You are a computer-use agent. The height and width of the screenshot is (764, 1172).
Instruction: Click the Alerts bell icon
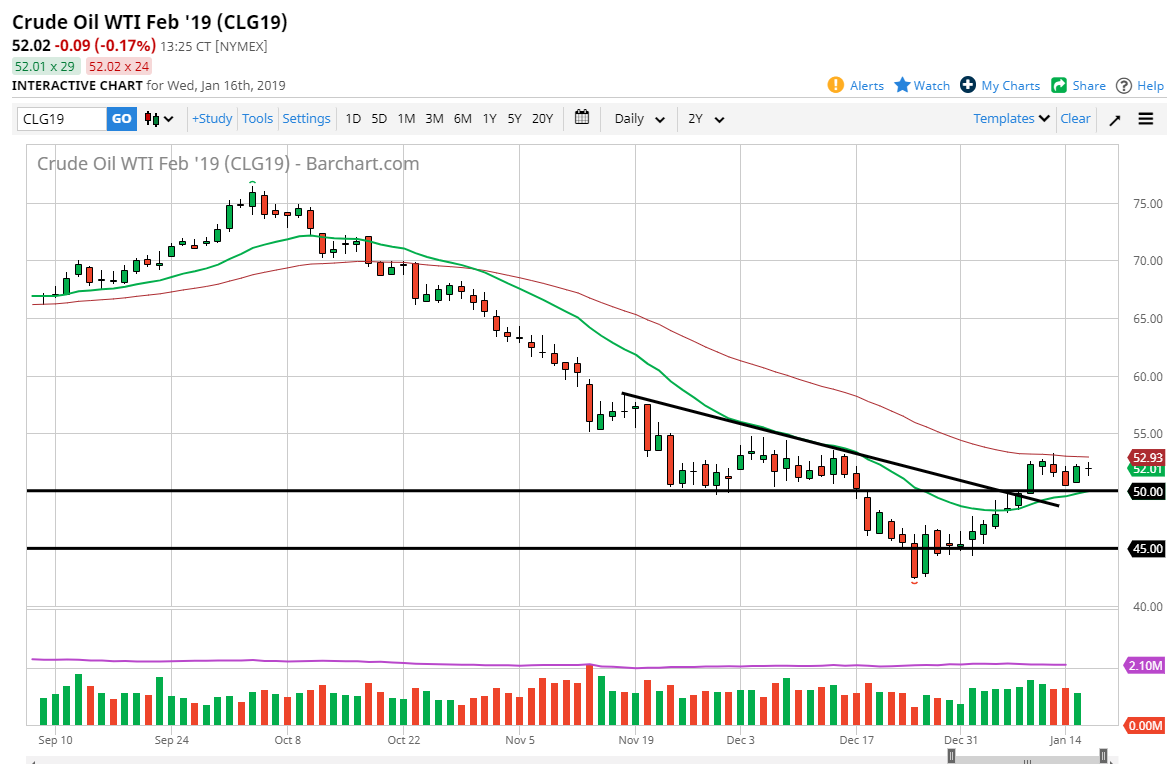tap(836, 85)
